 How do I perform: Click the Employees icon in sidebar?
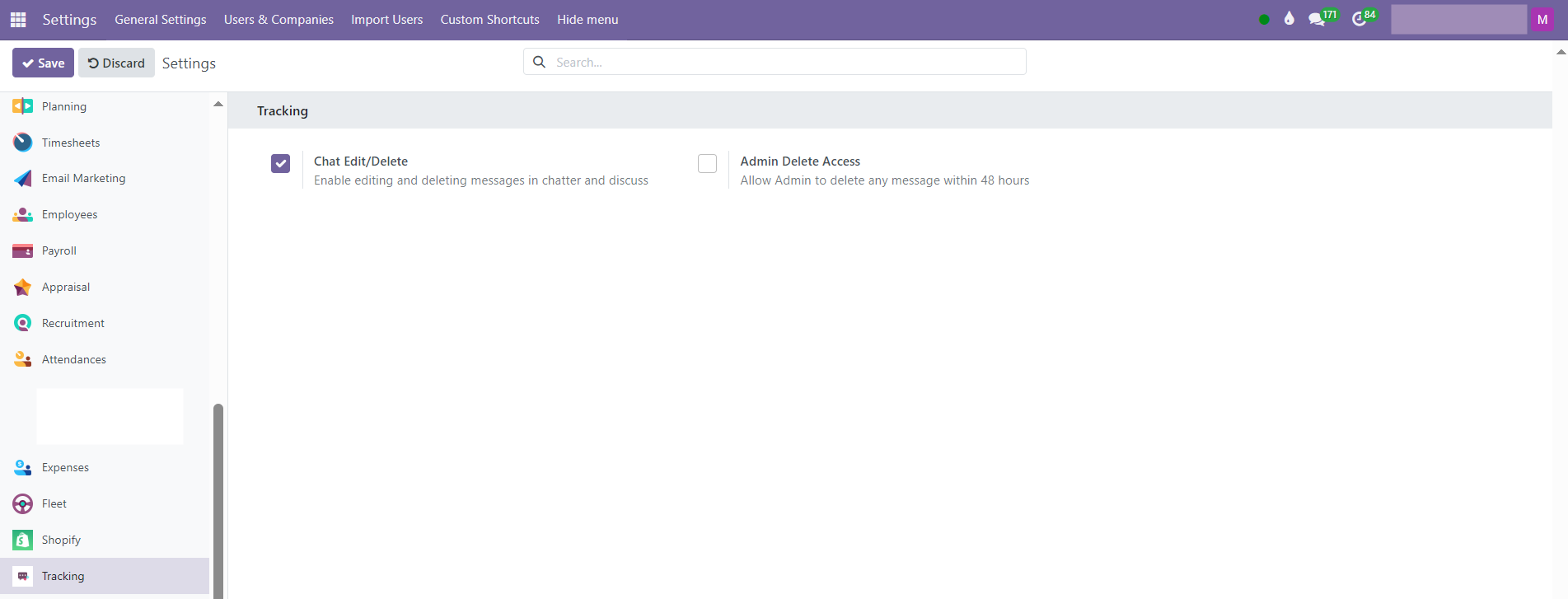[23, 214]
